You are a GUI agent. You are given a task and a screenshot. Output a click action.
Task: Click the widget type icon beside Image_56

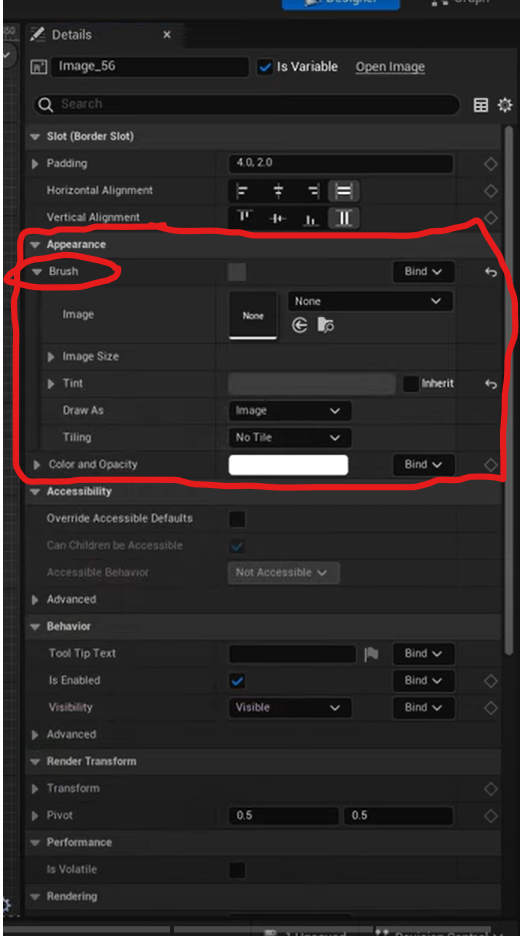click(38, 67)
